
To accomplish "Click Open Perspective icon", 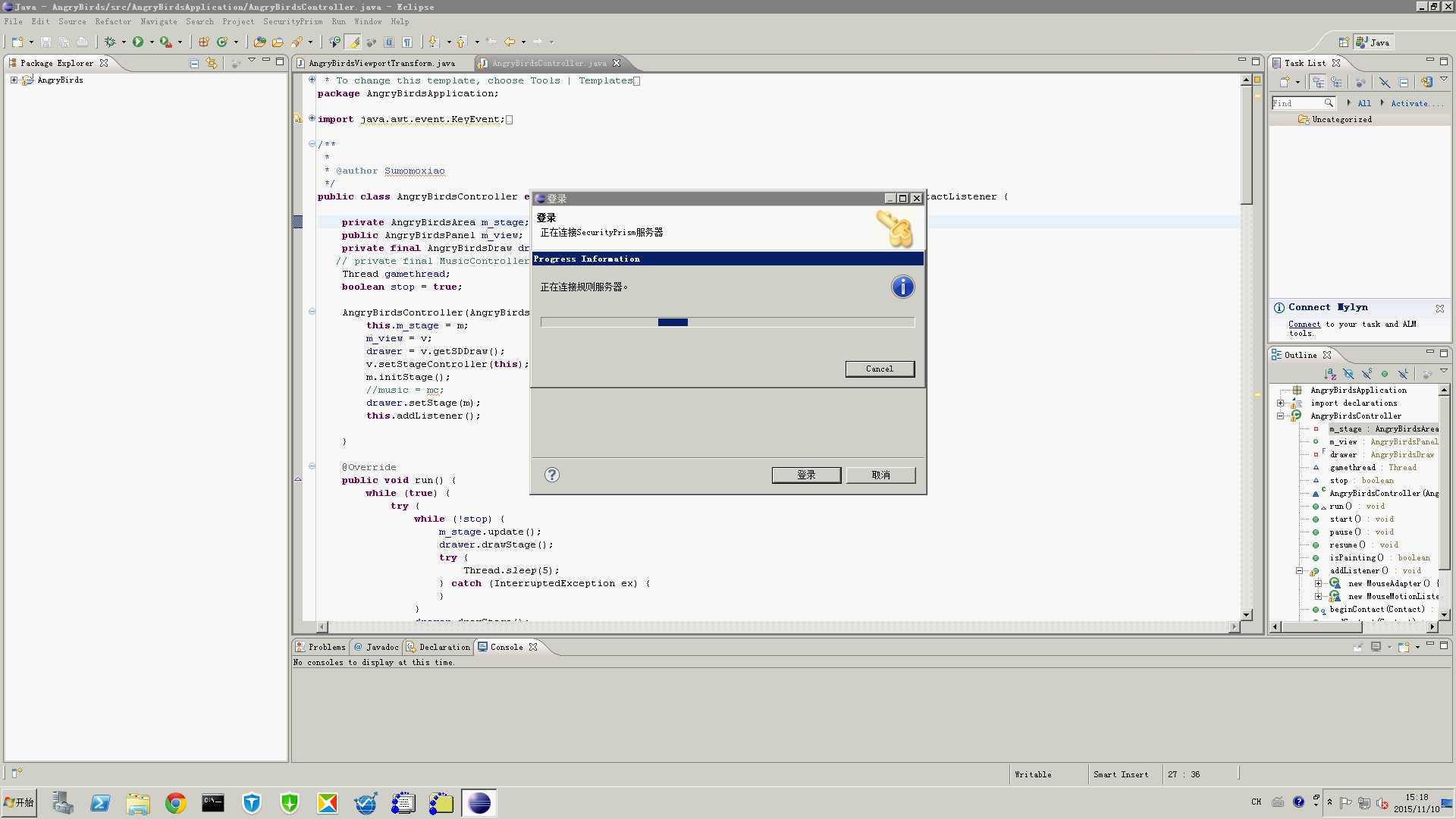I will pos(1344,42).
